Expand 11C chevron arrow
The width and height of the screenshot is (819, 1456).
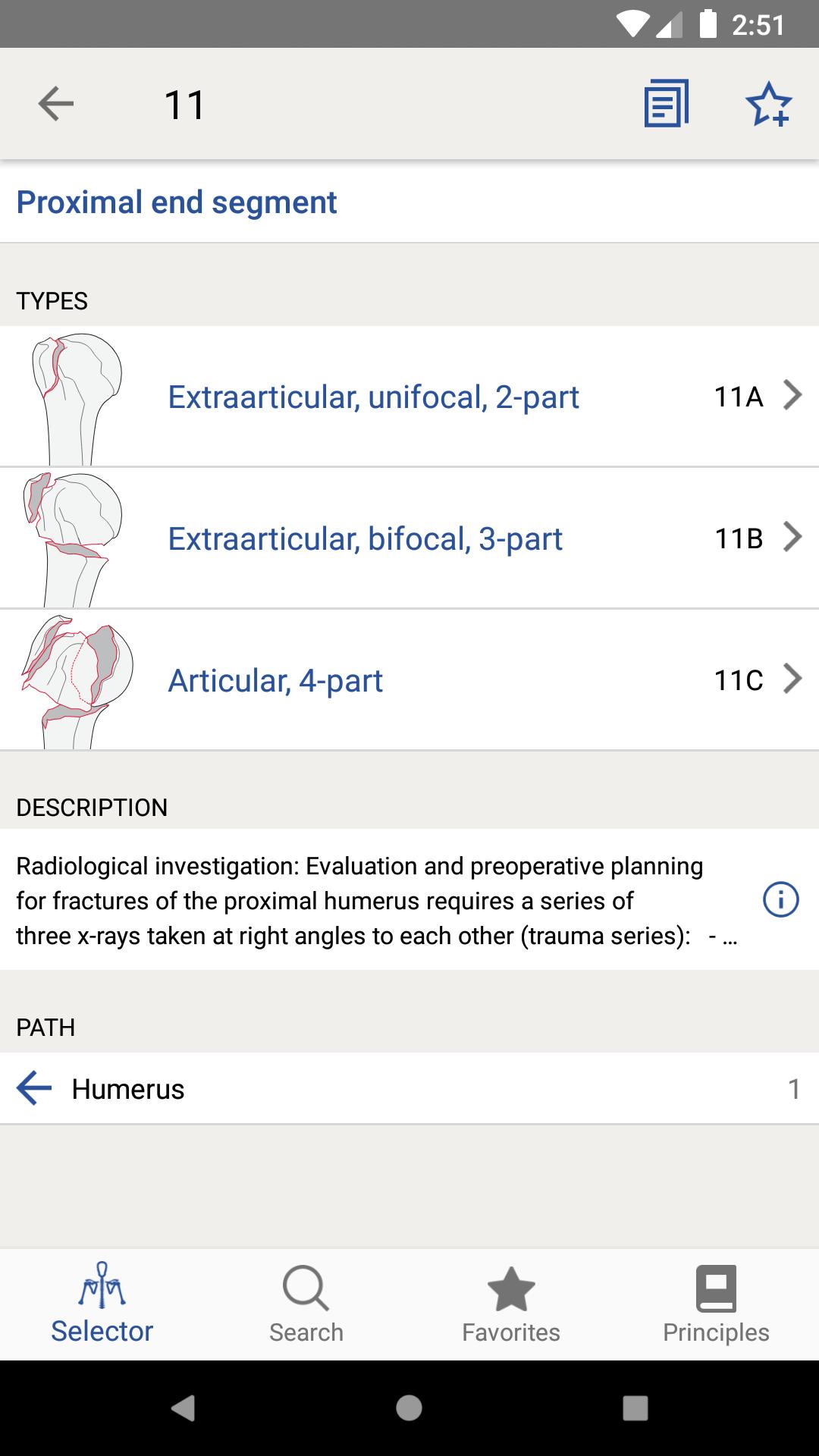point(792,679)
